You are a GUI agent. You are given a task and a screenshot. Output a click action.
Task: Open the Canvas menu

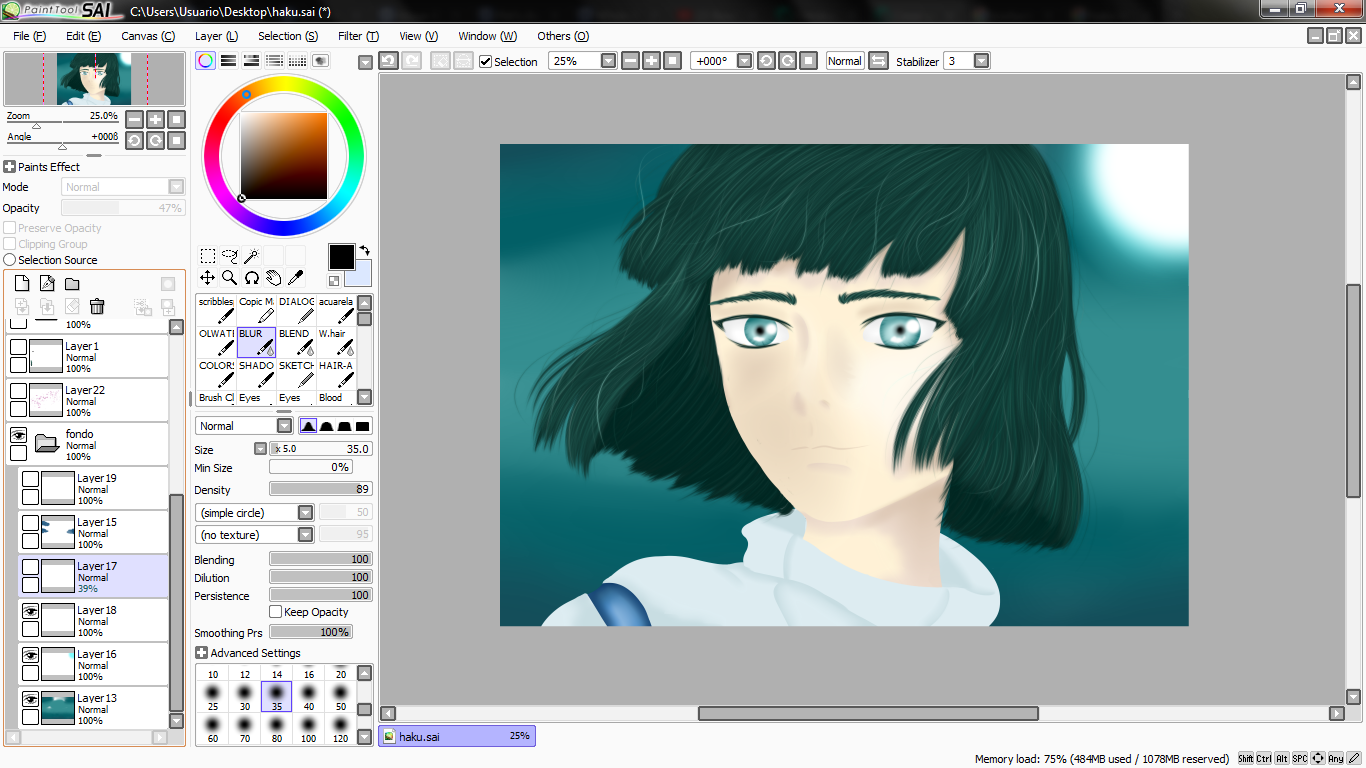[x=148, y=36]
